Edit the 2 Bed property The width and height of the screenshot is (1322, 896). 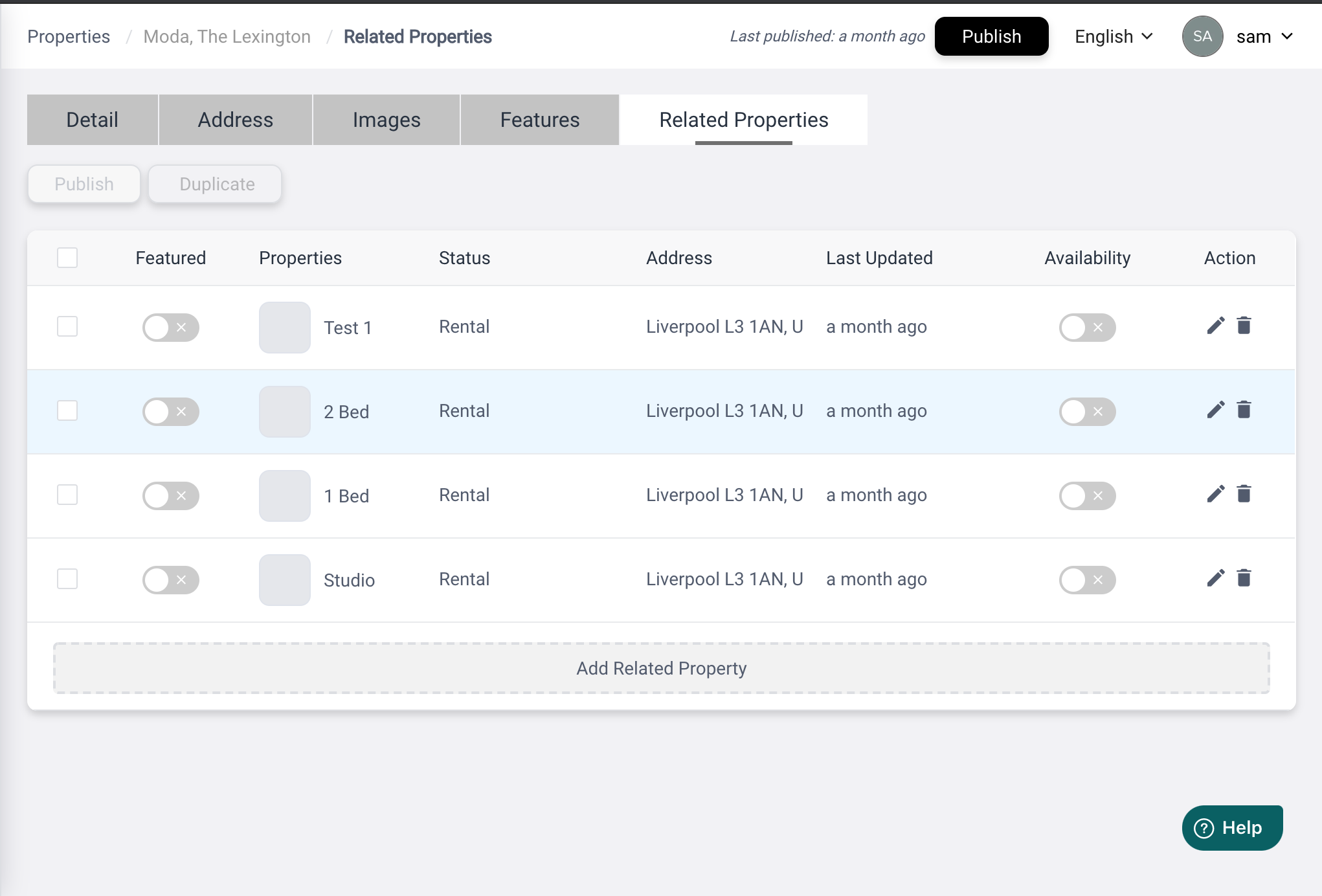[1215, 410]
